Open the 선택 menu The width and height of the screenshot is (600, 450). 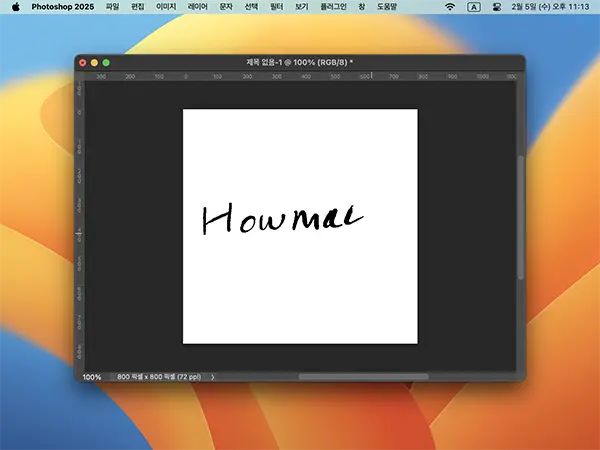pos(251,7)
